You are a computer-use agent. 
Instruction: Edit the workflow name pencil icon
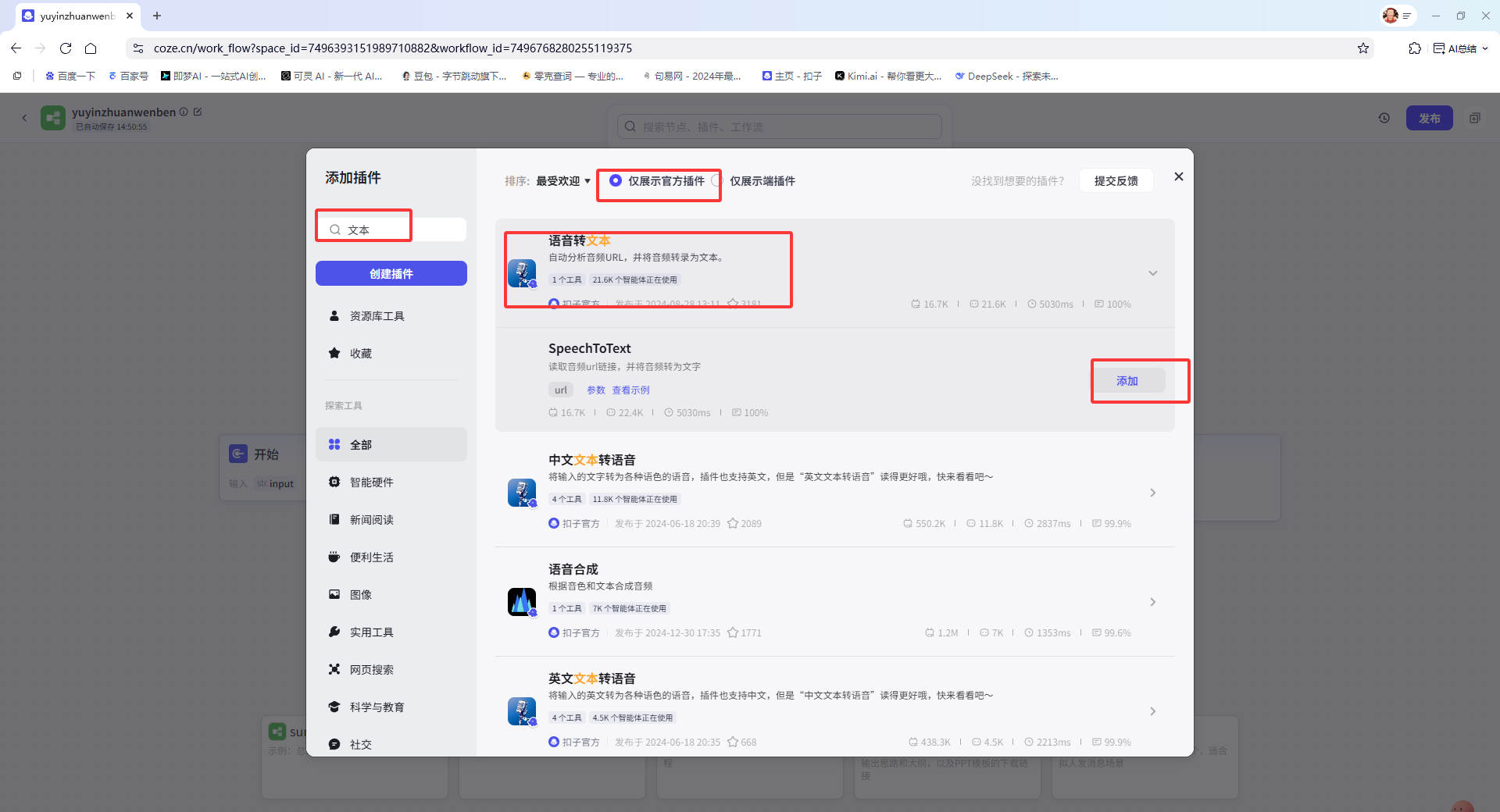click(x=198, y=112)
